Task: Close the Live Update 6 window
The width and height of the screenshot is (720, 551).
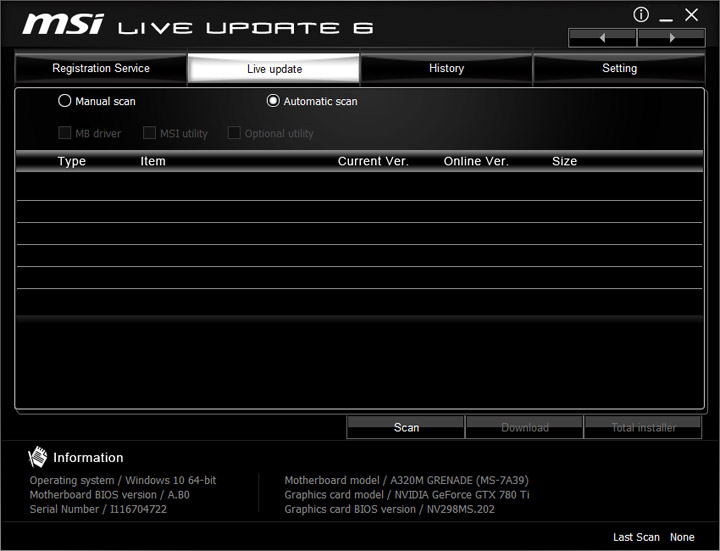Action: 691,15
